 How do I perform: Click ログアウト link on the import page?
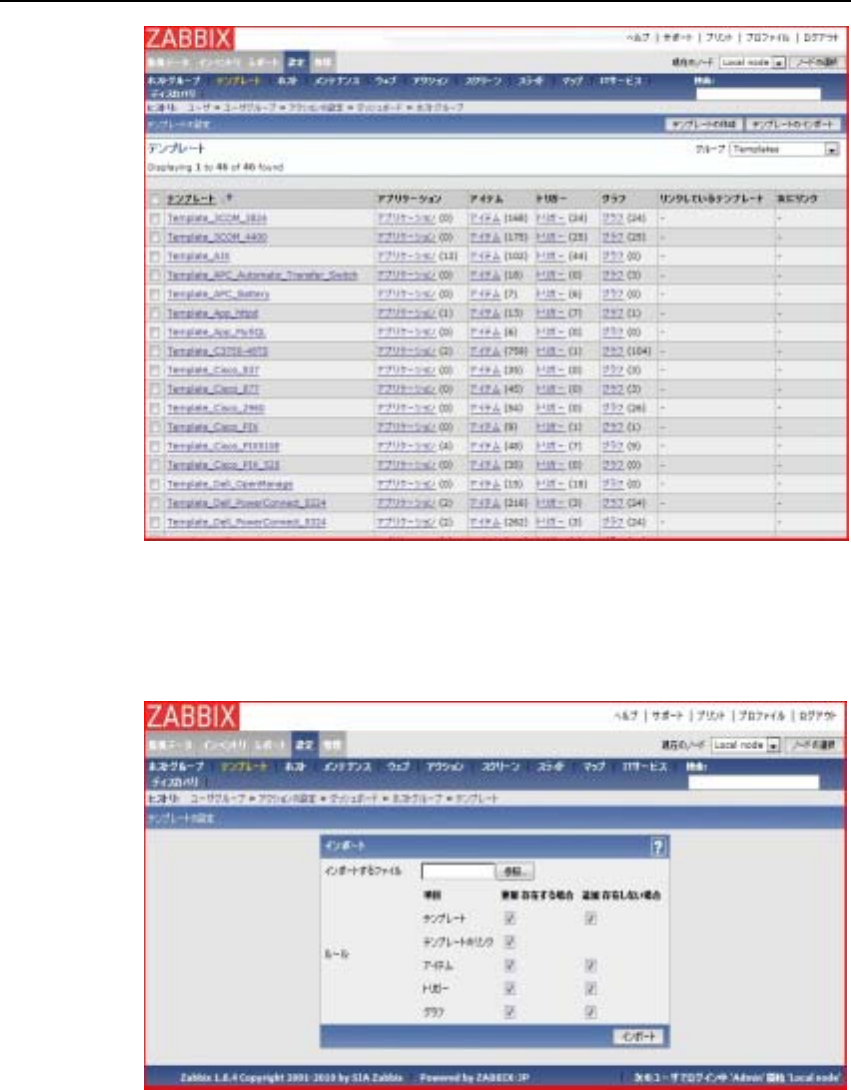818,715
